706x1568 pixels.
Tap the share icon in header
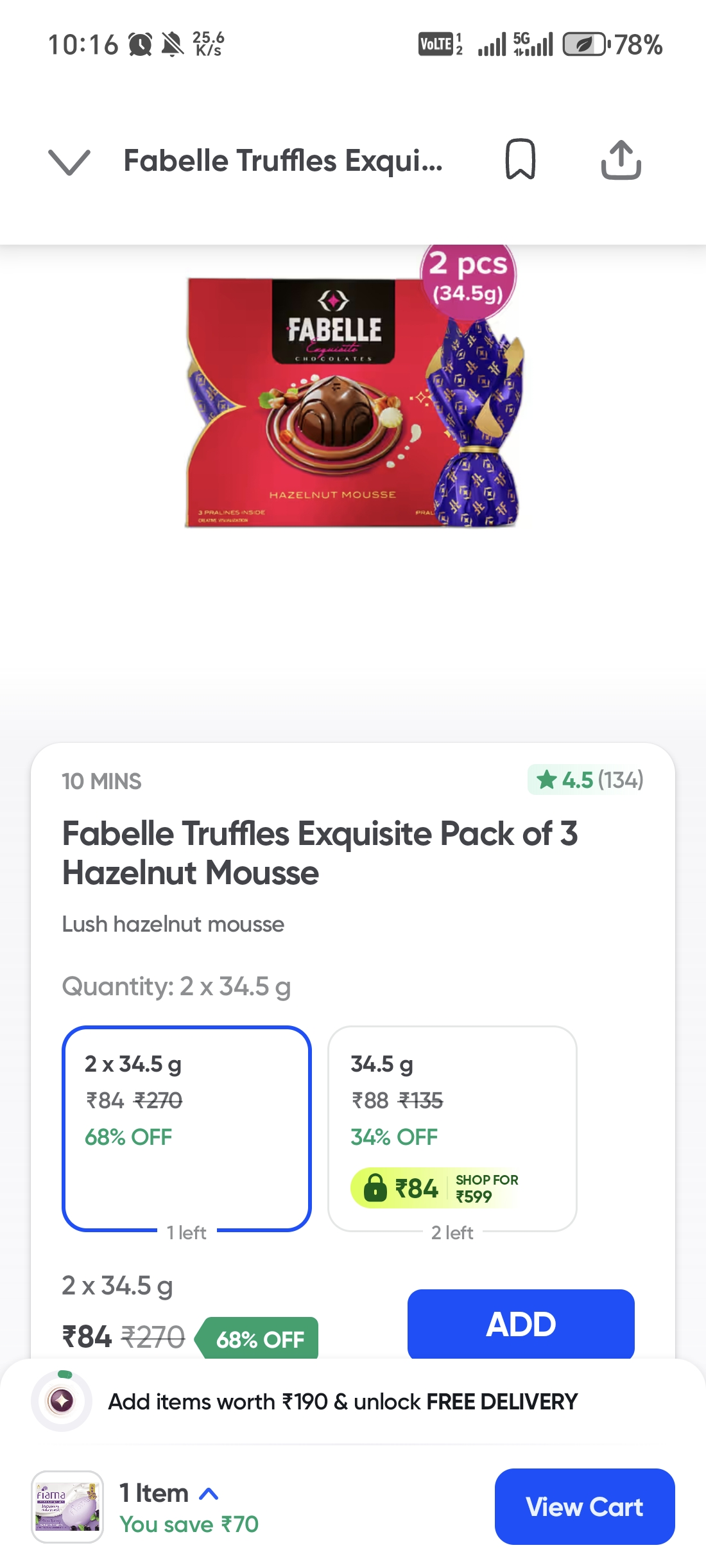coord(621,160)
